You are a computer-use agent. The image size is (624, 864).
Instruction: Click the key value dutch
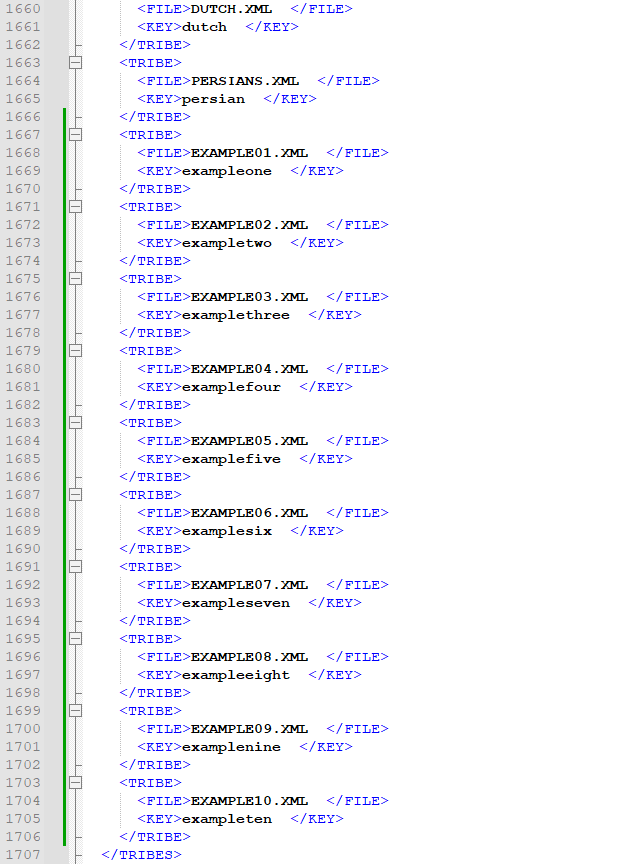(x=204, y=27)
